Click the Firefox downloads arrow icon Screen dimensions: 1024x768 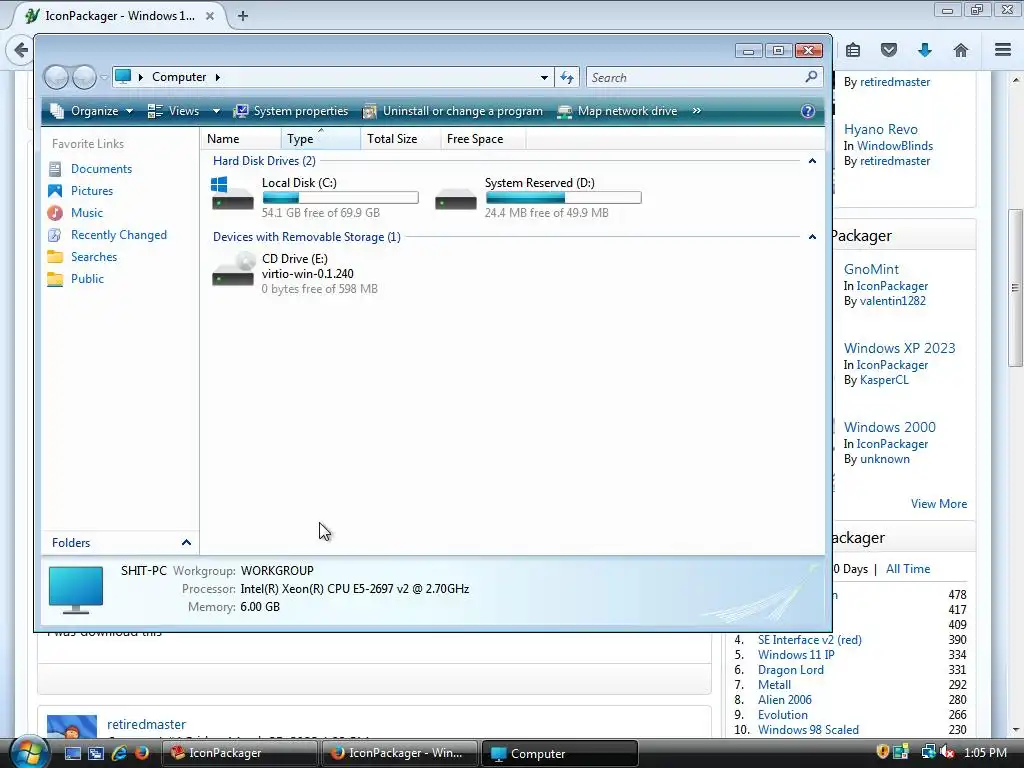925,50
